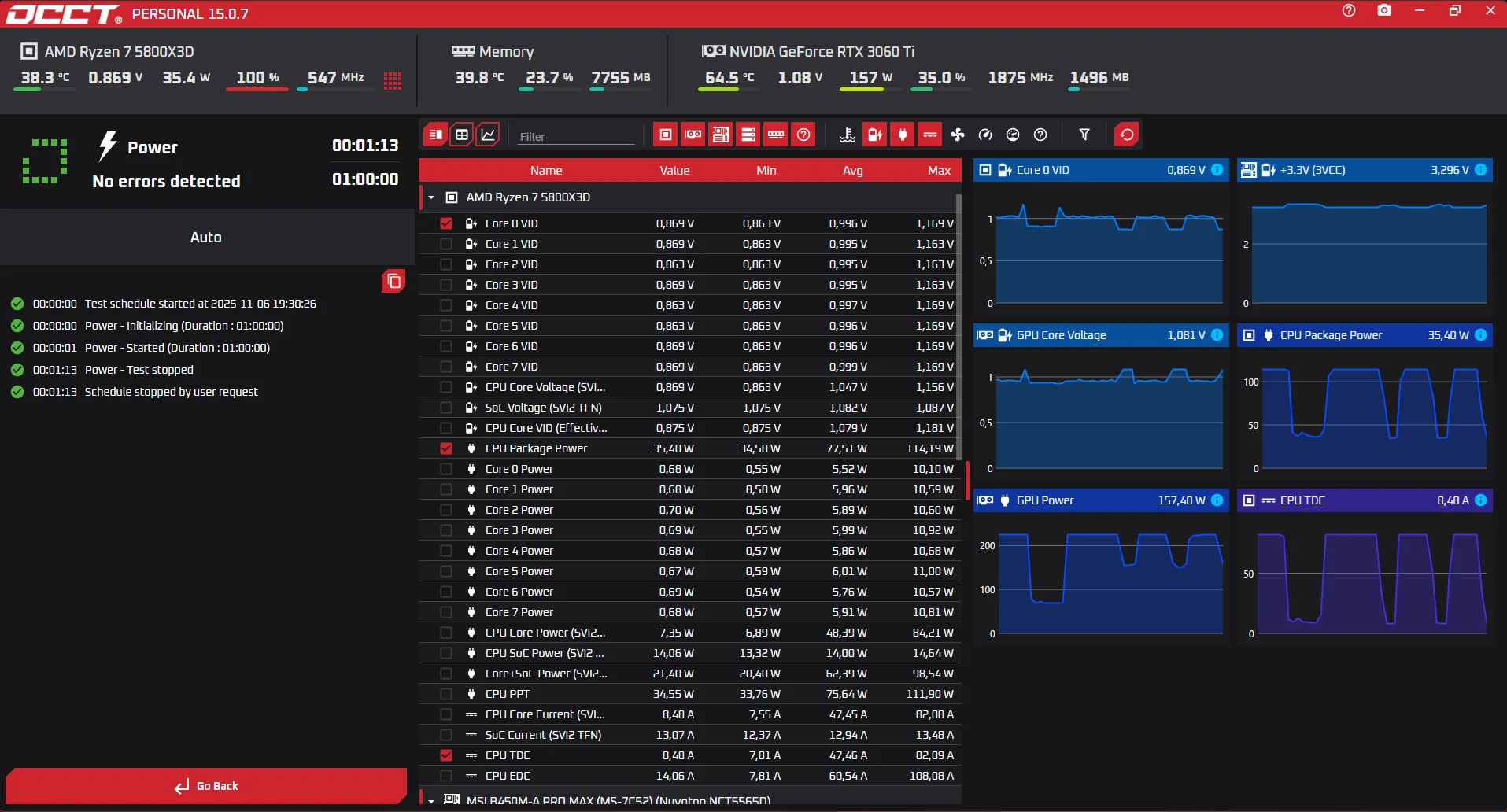The height and width of the screenshot is (812, 1507).
Task: Check the CPU PPT checkbox
Action: [x=446, y=694]
